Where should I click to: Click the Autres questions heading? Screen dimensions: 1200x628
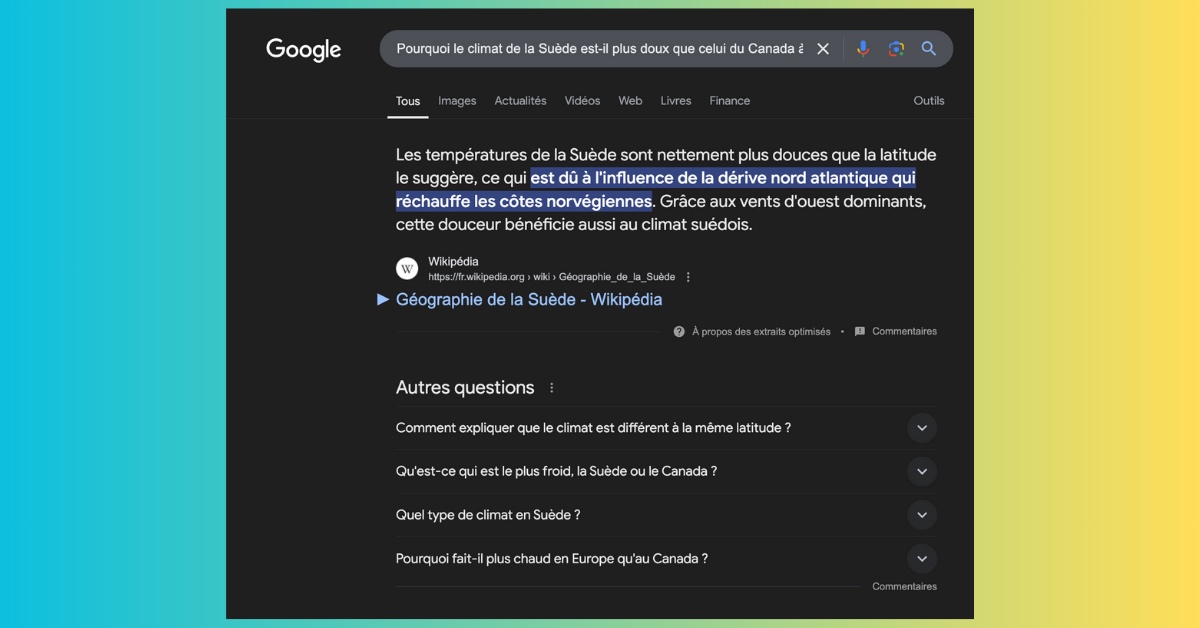click(465, 388)
